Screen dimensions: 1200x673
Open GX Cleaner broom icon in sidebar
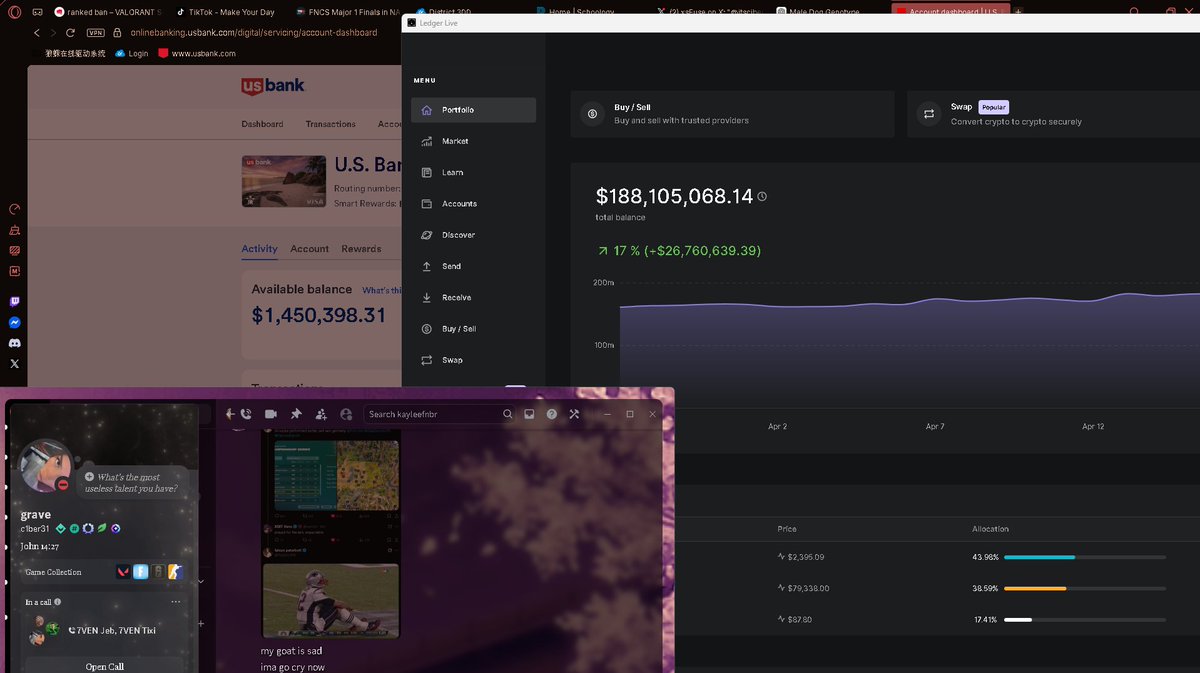coord(14,230)
